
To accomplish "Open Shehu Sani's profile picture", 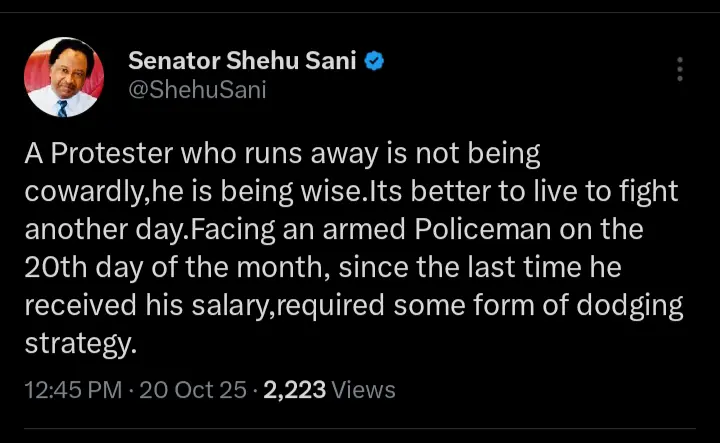I will (63, 77).
